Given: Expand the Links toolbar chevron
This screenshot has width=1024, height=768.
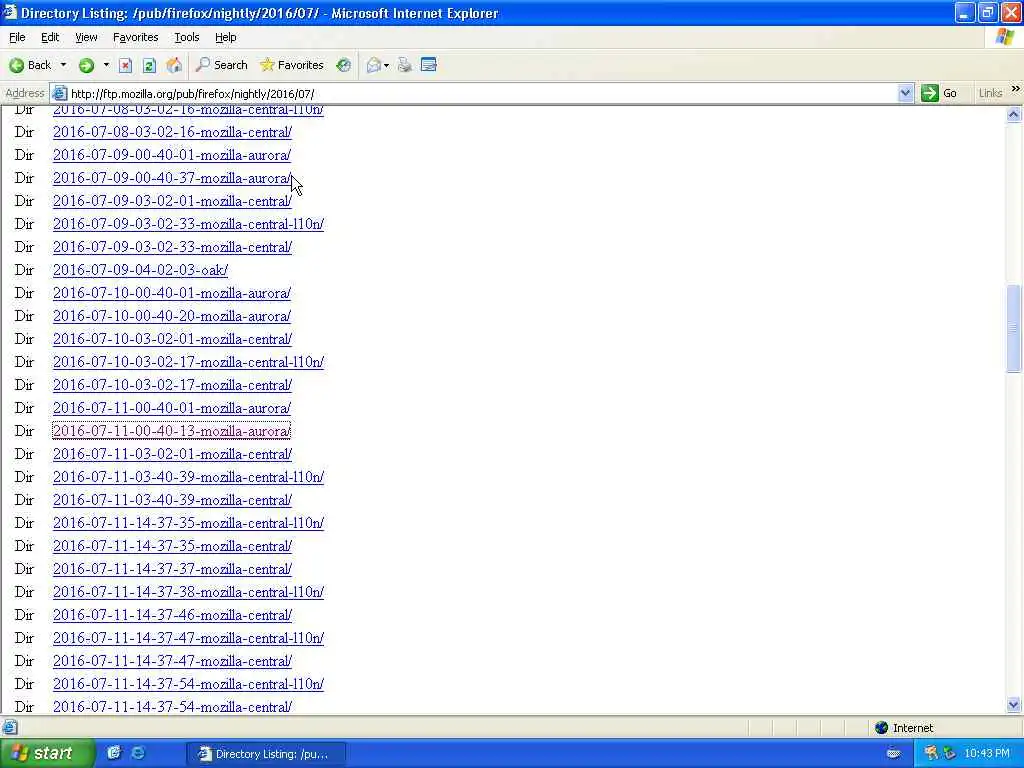Looking at the screenshot, I should click(1016, 89).
